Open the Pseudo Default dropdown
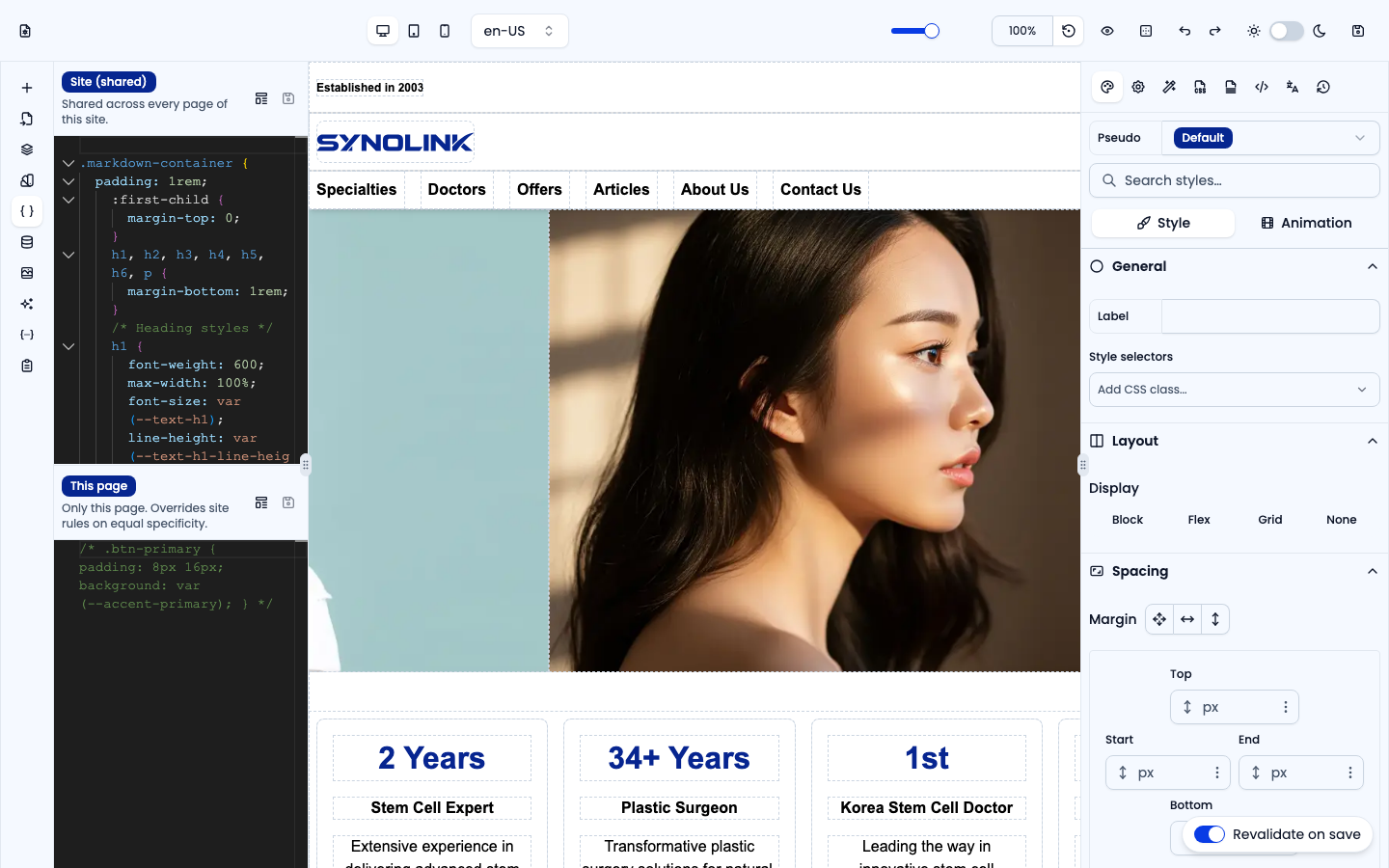Screen dimensions: 1389x868 [1270, 138]
